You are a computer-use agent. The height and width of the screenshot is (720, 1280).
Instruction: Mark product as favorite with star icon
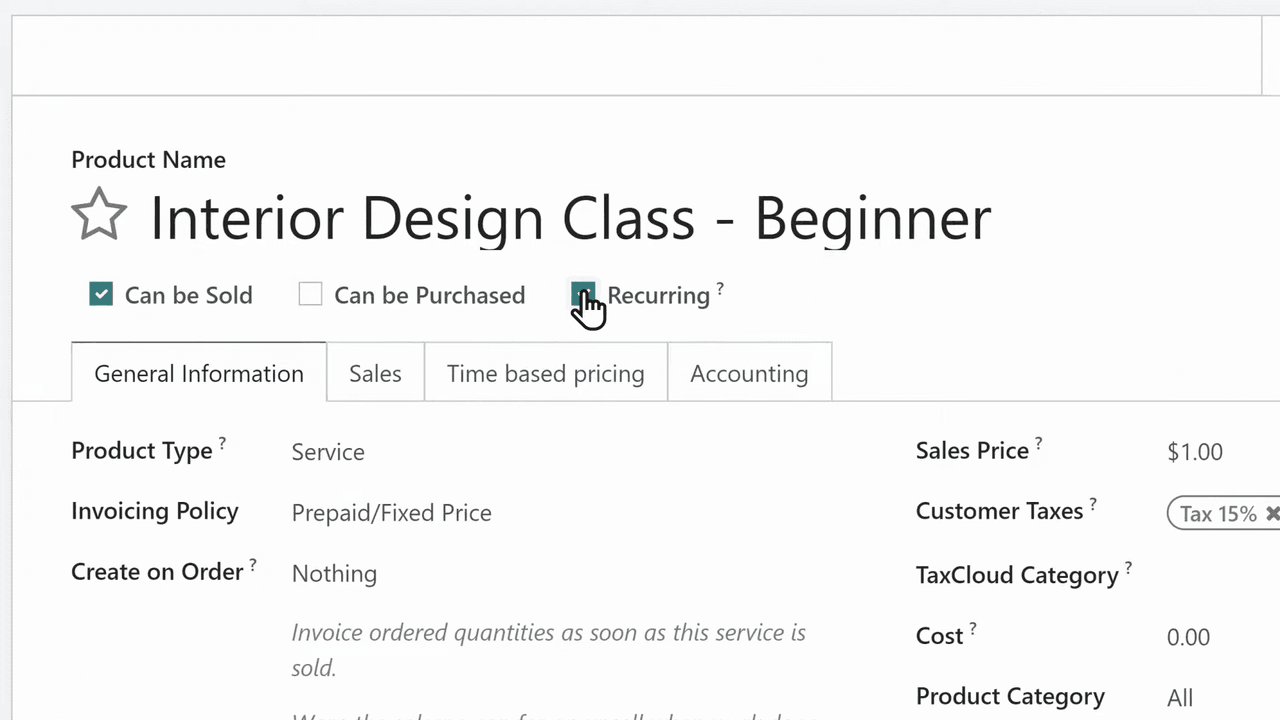point(99,215)
